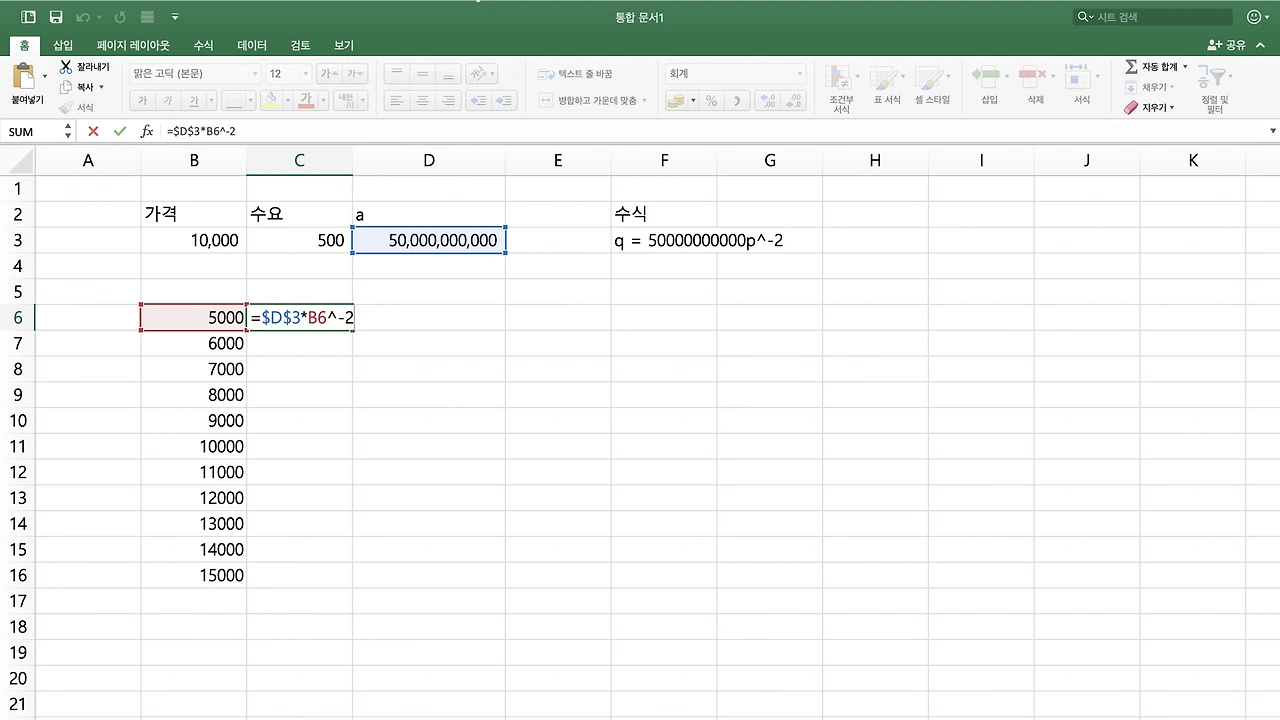Toggle middle vertical alignment

pyautogui.click(x=423, y=74)
